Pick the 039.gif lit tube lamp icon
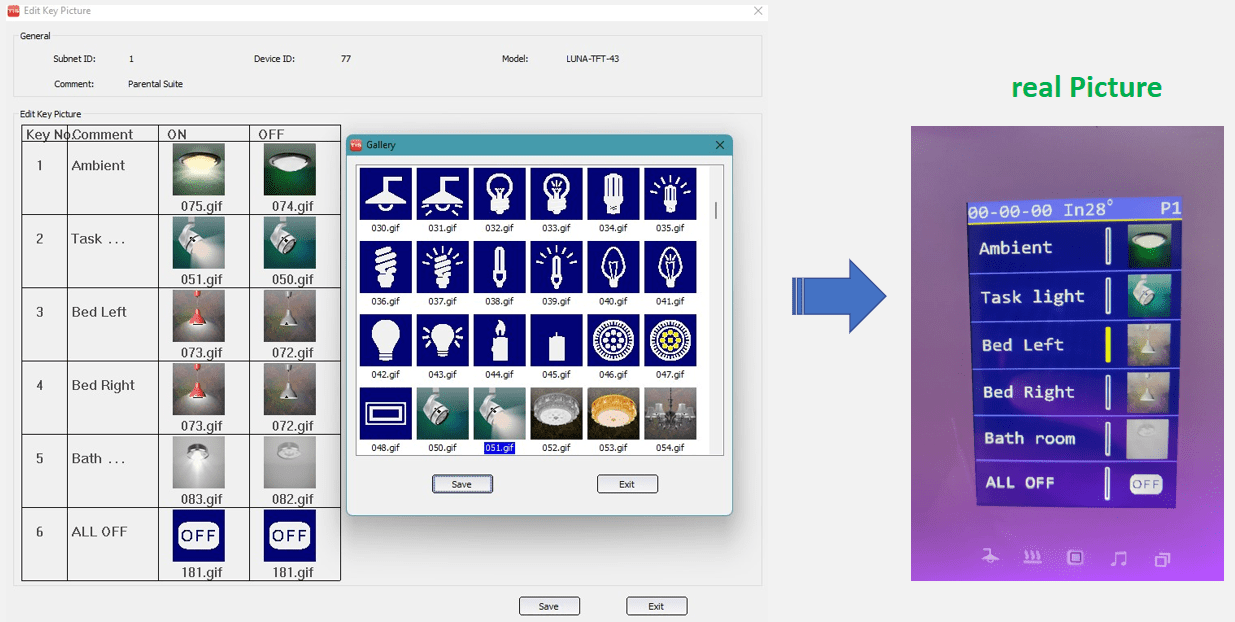 pyautogui.click(x=556, y=266)
